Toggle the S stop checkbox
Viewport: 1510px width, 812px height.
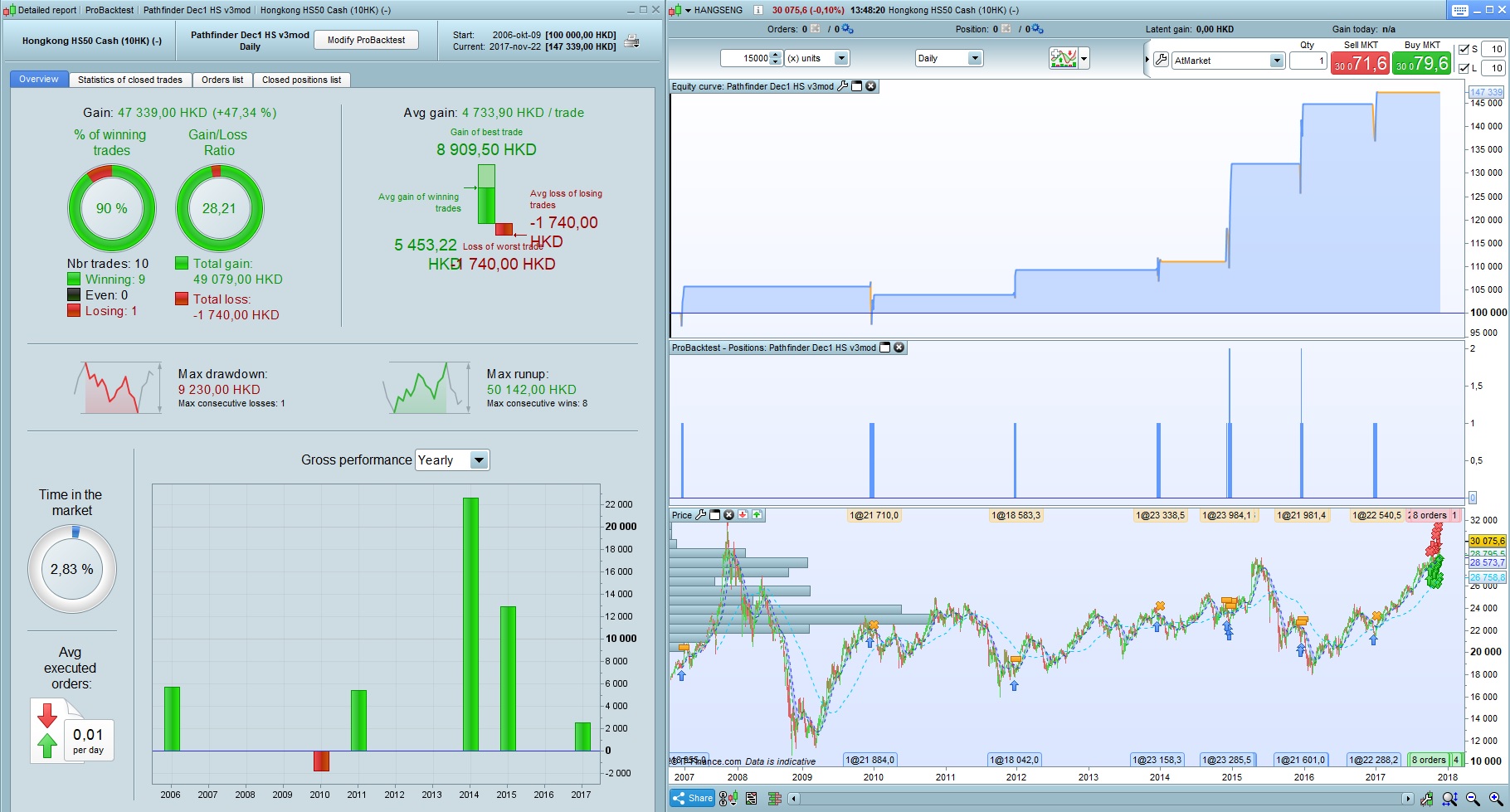1464,49
